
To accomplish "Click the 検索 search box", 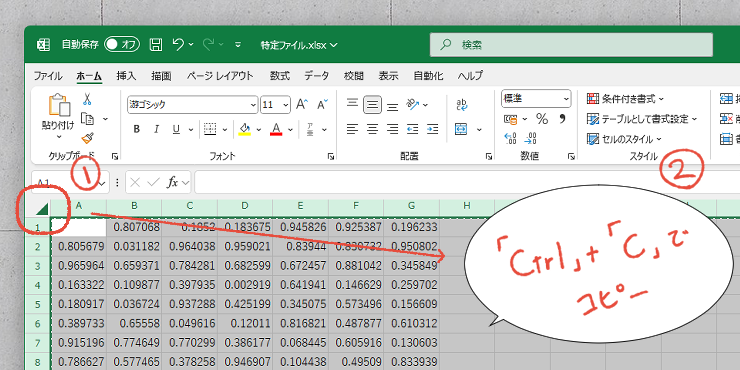I will pyautogui.click(x=571, y=45).
